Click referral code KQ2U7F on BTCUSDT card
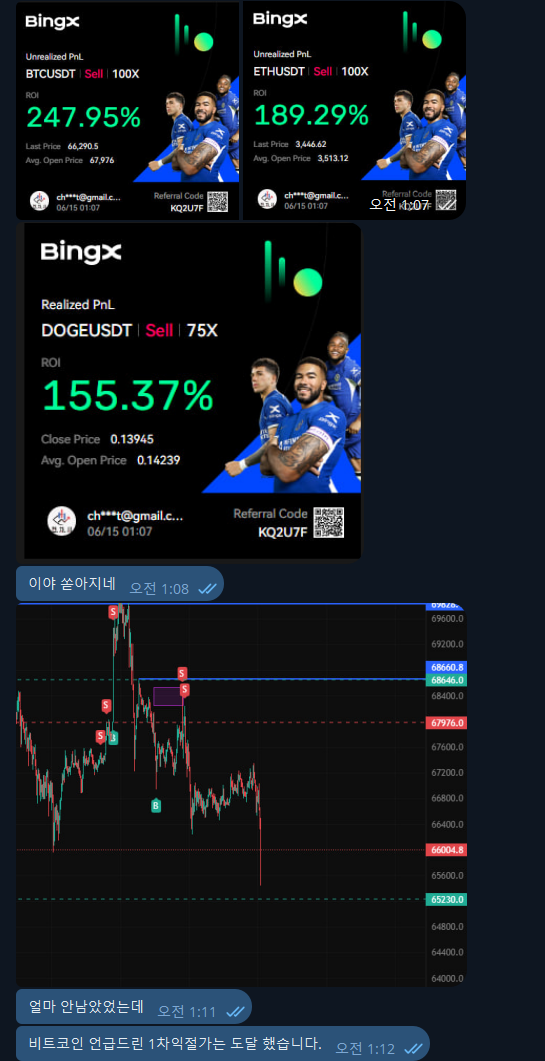 186,208
